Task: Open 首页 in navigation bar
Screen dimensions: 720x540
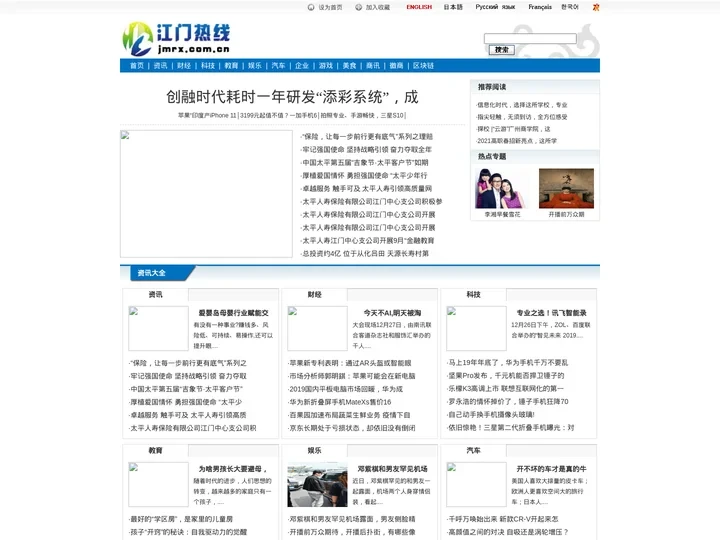Action: (x=137, y=66)
